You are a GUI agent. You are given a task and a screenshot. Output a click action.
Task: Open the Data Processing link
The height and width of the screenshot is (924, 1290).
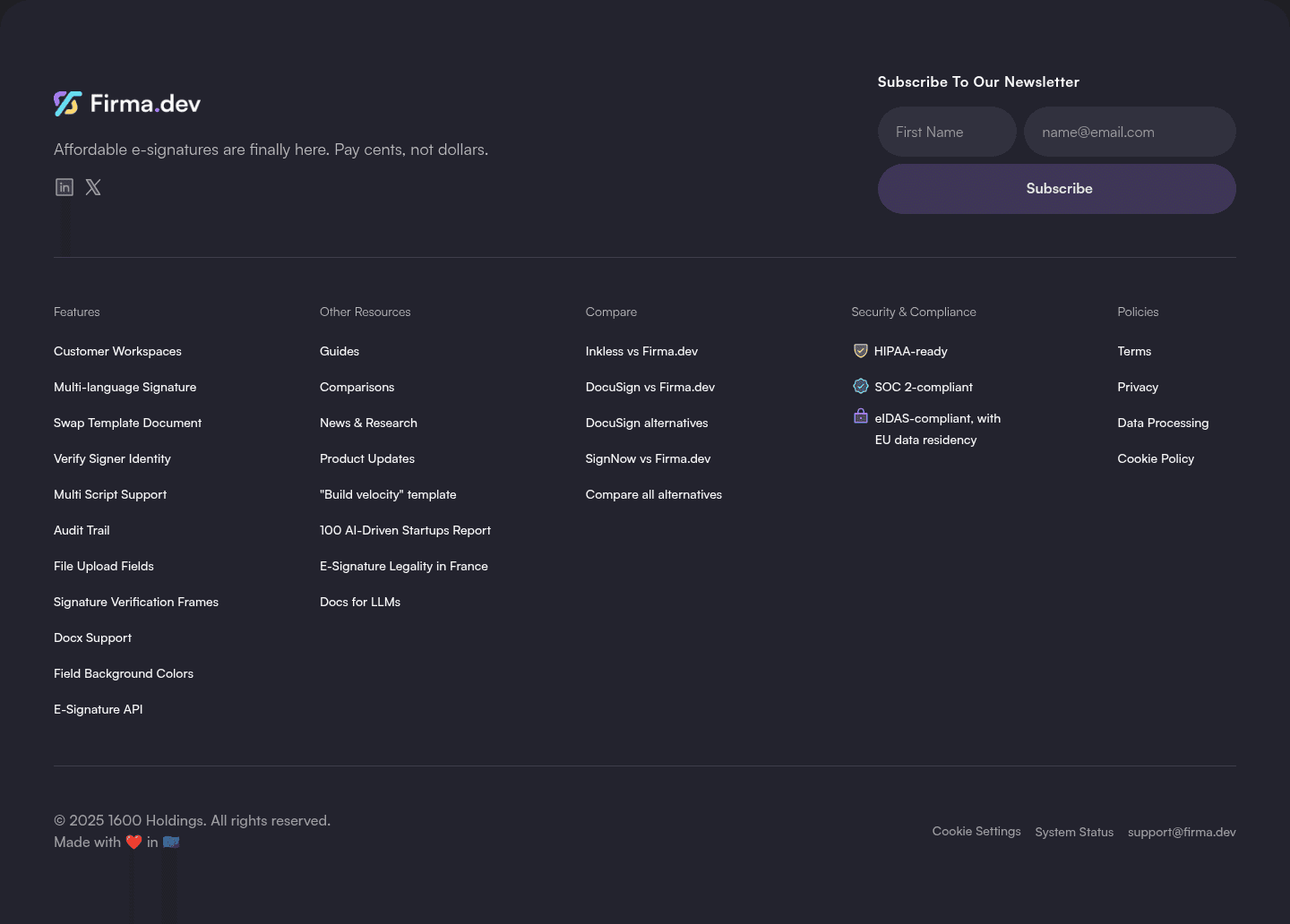[x=1163, y=423]
